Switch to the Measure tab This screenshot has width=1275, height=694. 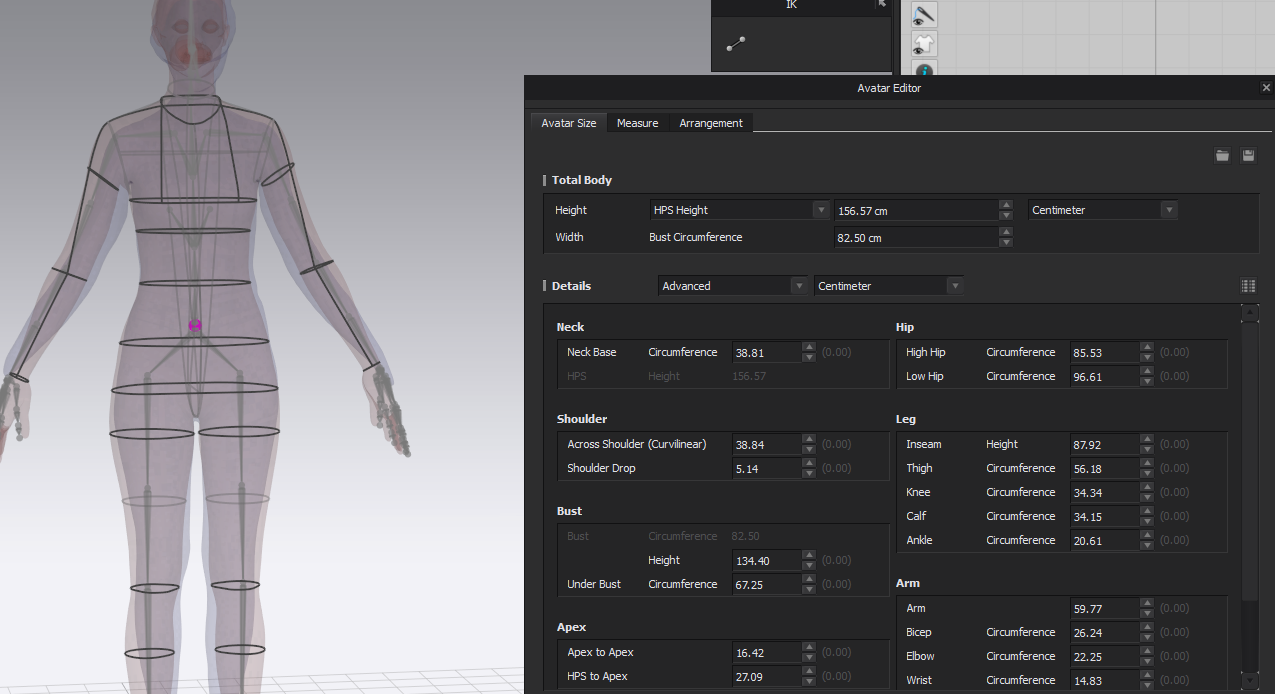637,123
